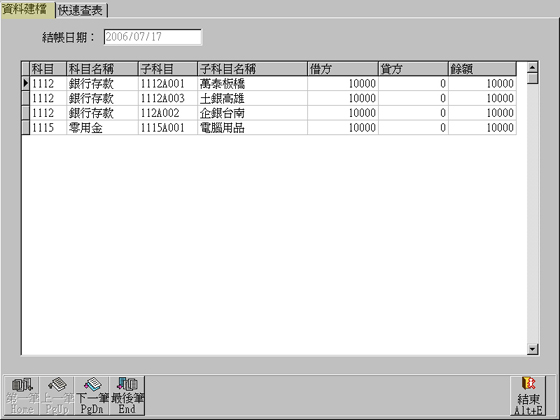Click 銀行存款 in the 112A002 row
Screen dimensions: 560x420
102,113
